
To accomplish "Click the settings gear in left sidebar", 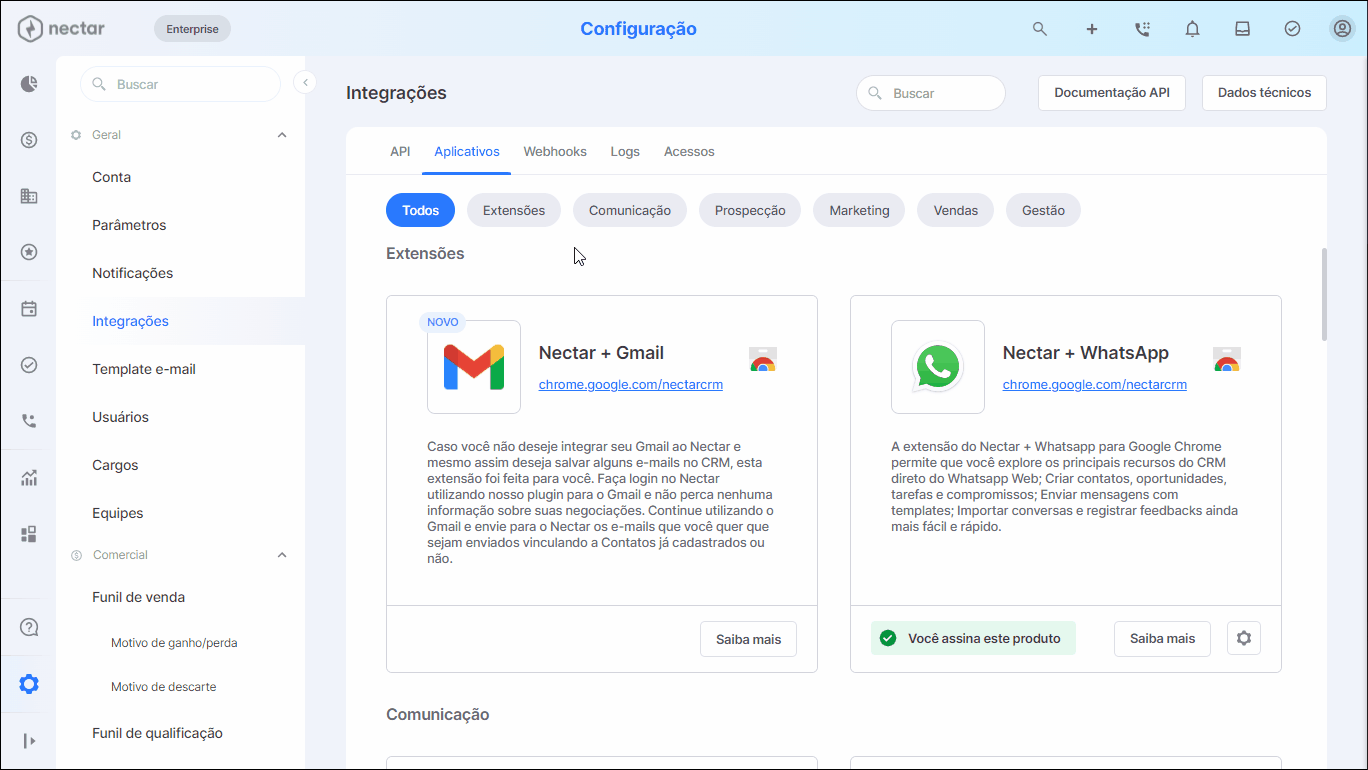I will [29, 684].
